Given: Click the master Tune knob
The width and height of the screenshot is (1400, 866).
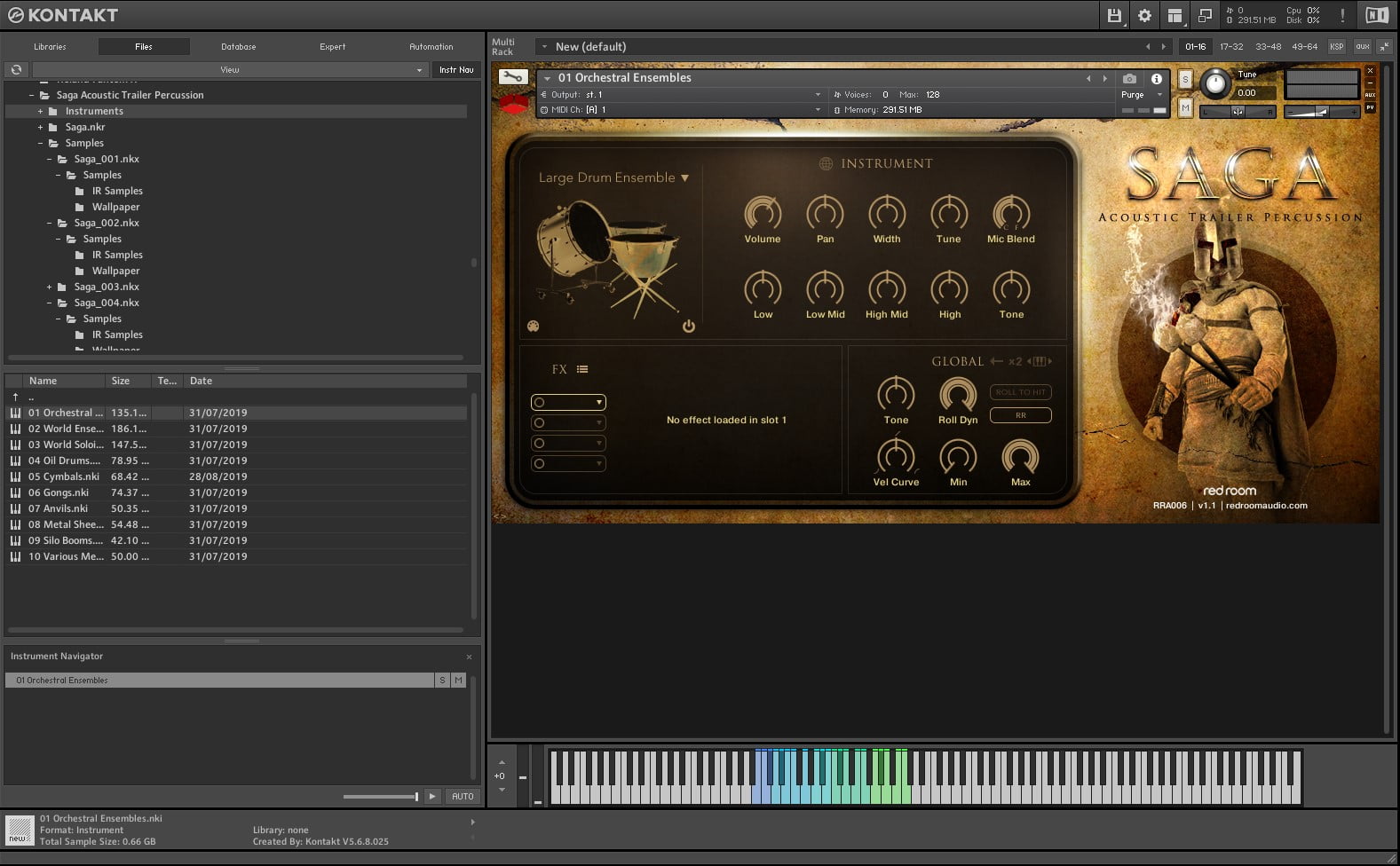Looking at the screenshot, I should pyautogui.click(x=1214, y=84).
